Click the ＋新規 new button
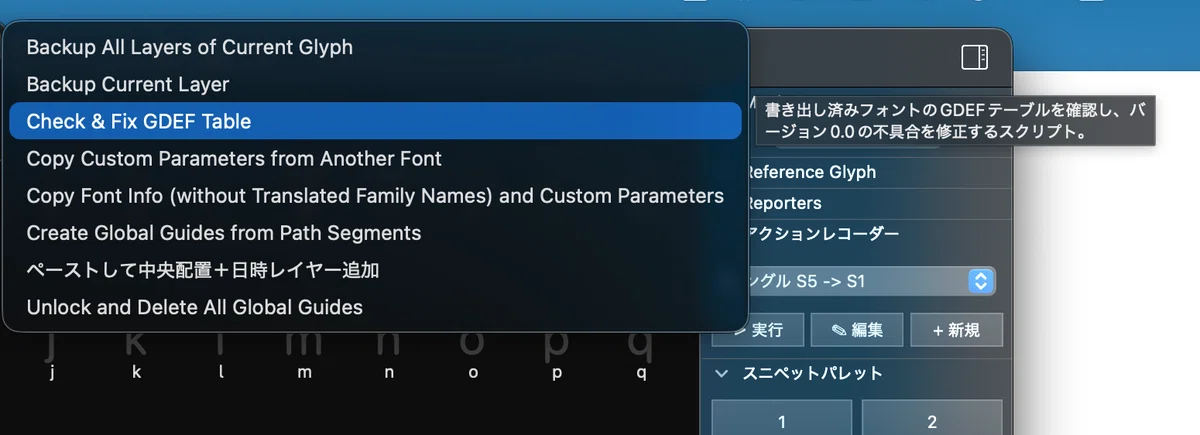The width and height of the screenshot is (1200, 435). (x=956, y=330)
